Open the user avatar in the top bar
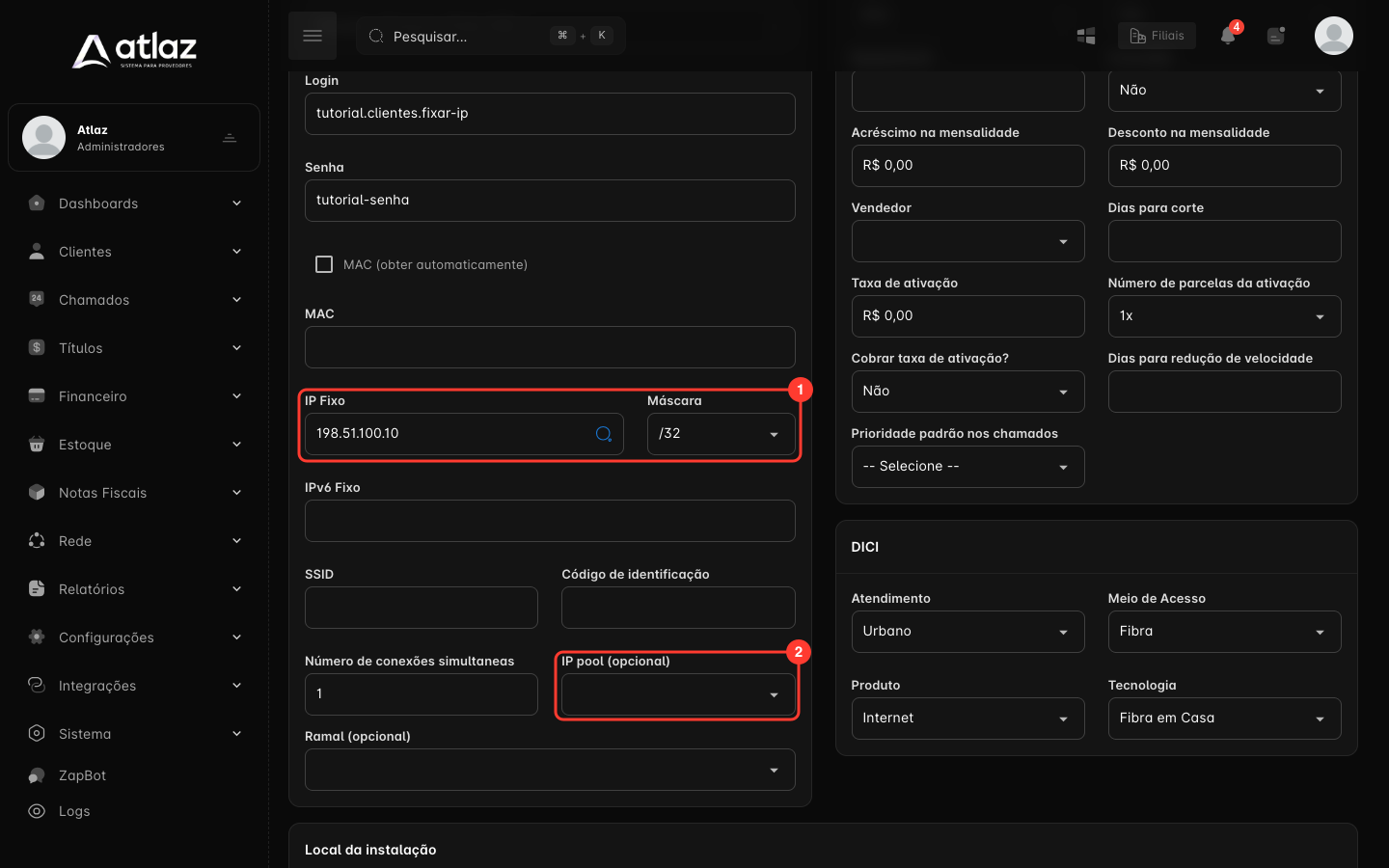 (1334, 36)
